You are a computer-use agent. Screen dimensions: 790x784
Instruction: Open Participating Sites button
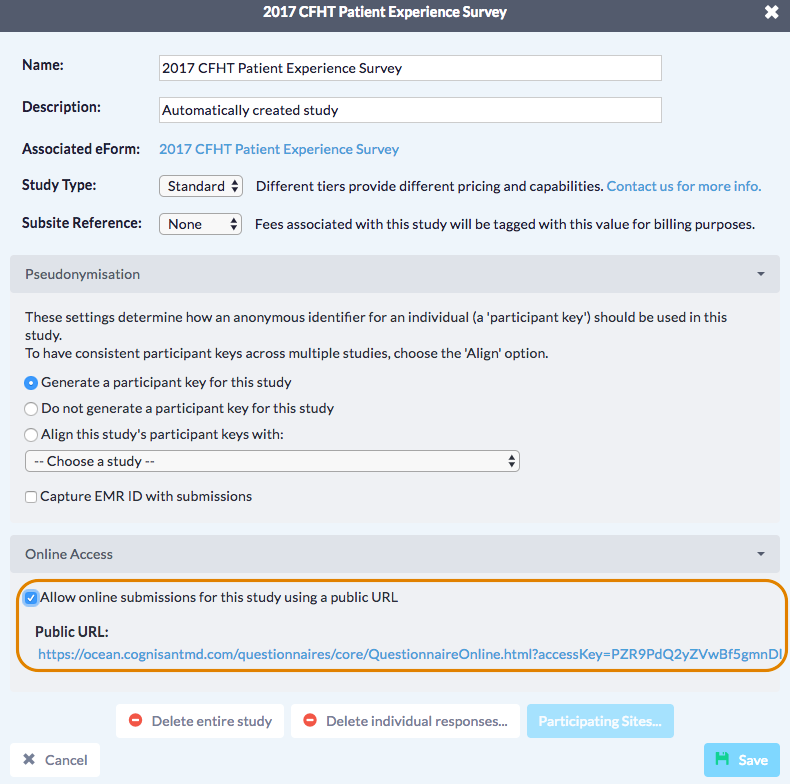point(600,721)
